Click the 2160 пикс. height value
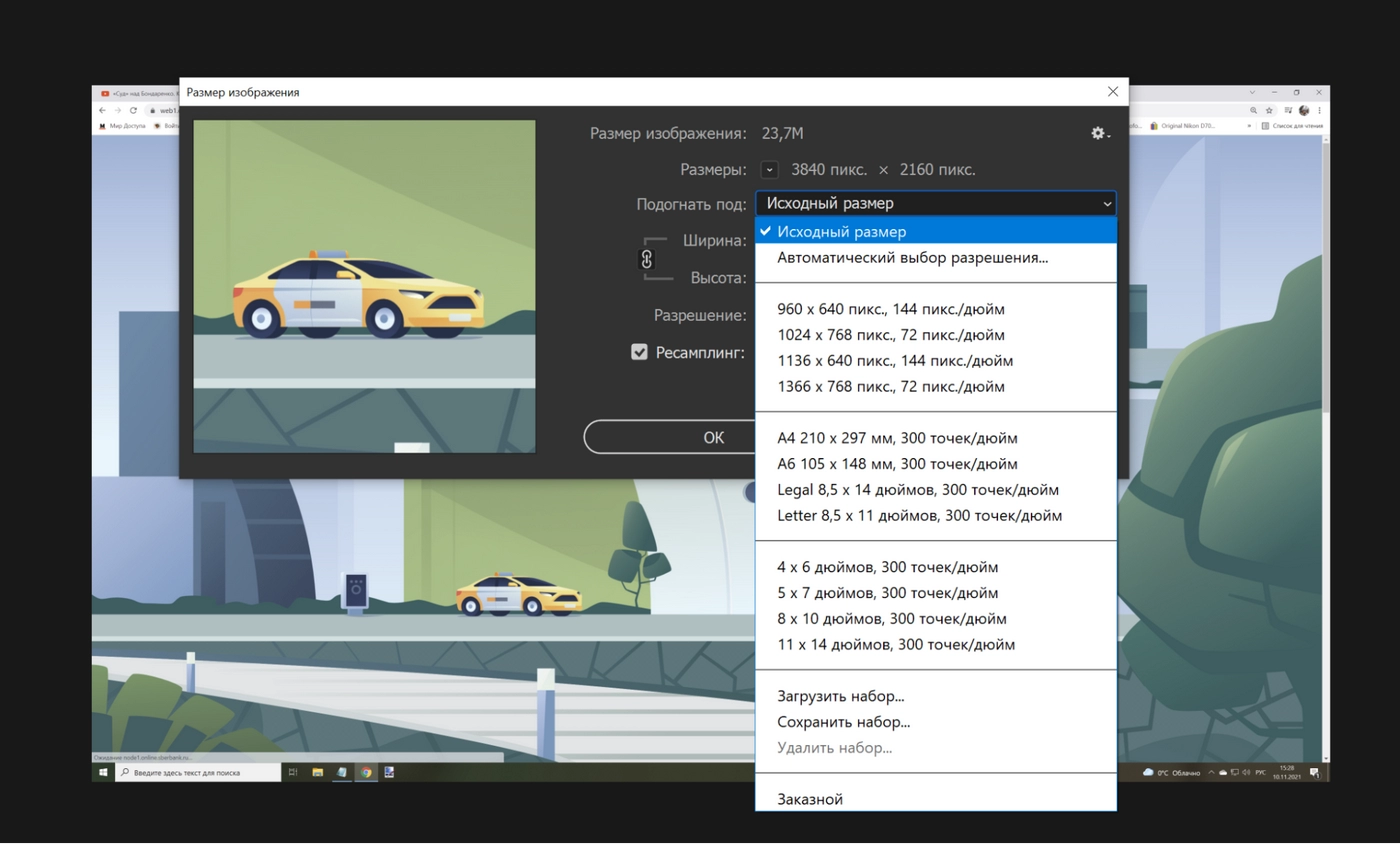This screenshot has width=1400, height=844. [937, 170]
